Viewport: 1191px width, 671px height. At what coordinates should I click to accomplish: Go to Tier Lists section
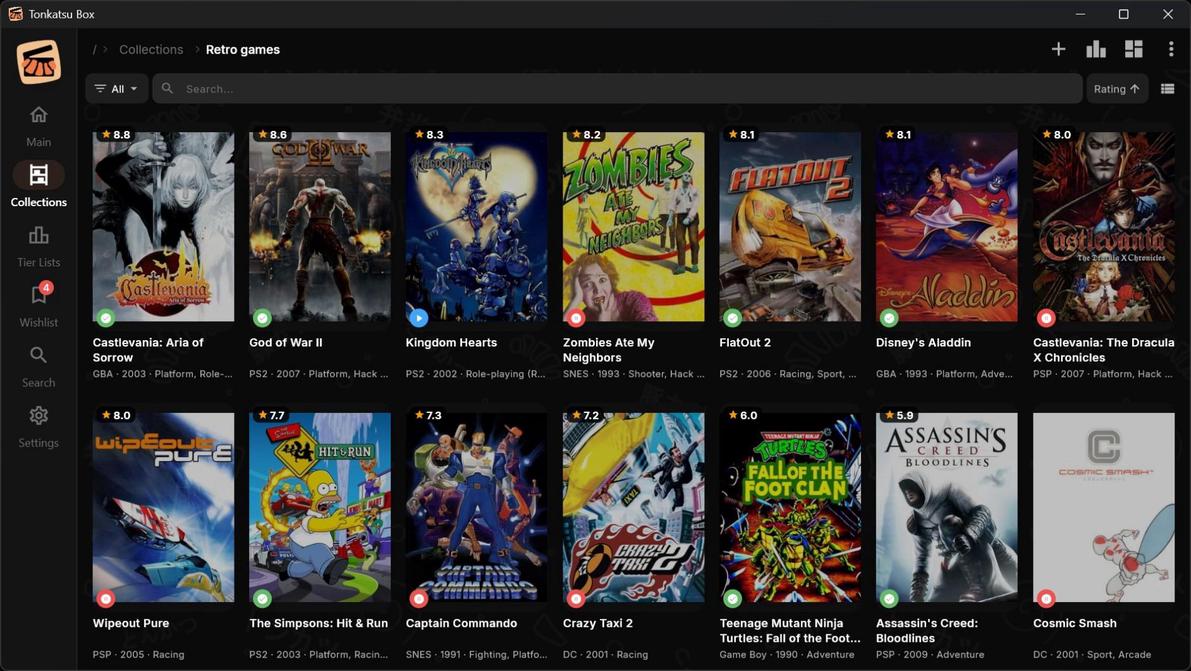39,245
